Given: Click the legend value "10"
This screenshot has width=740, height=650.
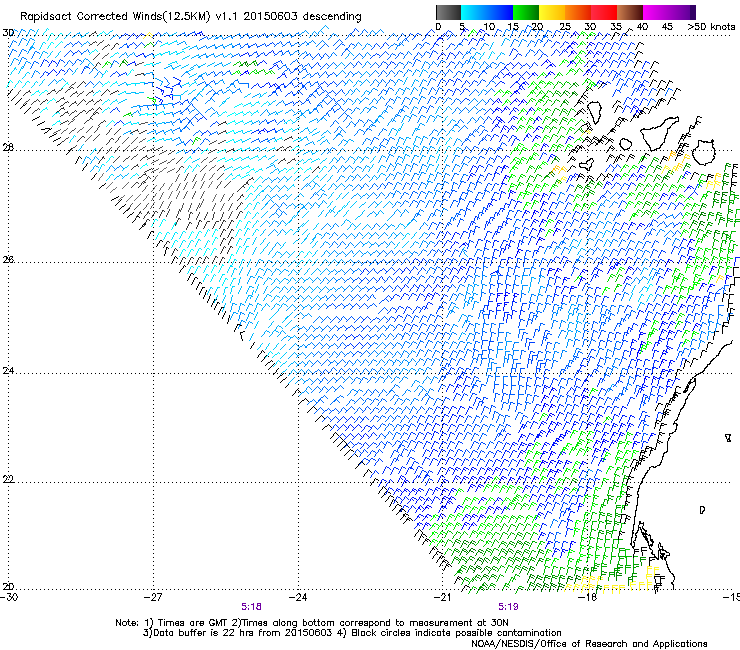Looking at the screenshot, I should pos(489,27).
